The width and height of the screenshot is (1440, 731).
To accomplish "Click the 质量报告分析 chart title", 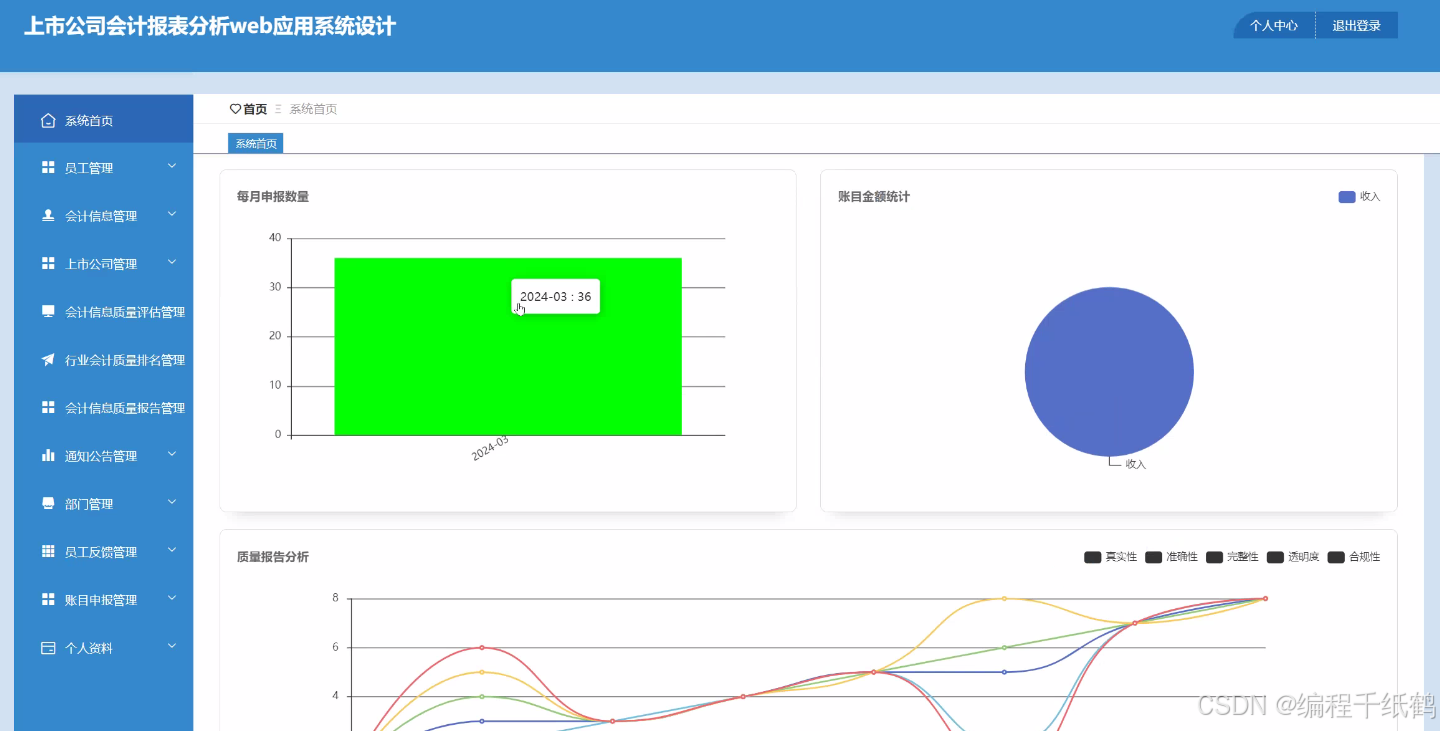I will tap(273, 557).
